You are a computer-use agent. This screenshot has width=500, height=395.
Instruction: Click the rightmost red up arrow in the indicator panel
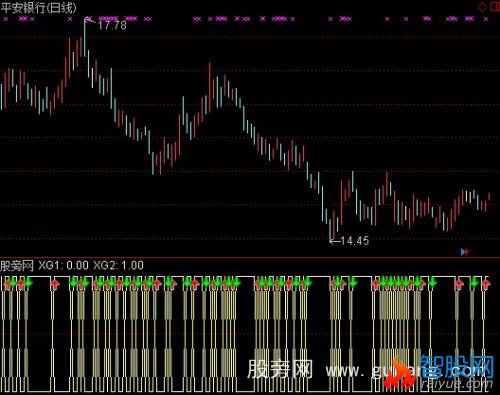[486, 284]
